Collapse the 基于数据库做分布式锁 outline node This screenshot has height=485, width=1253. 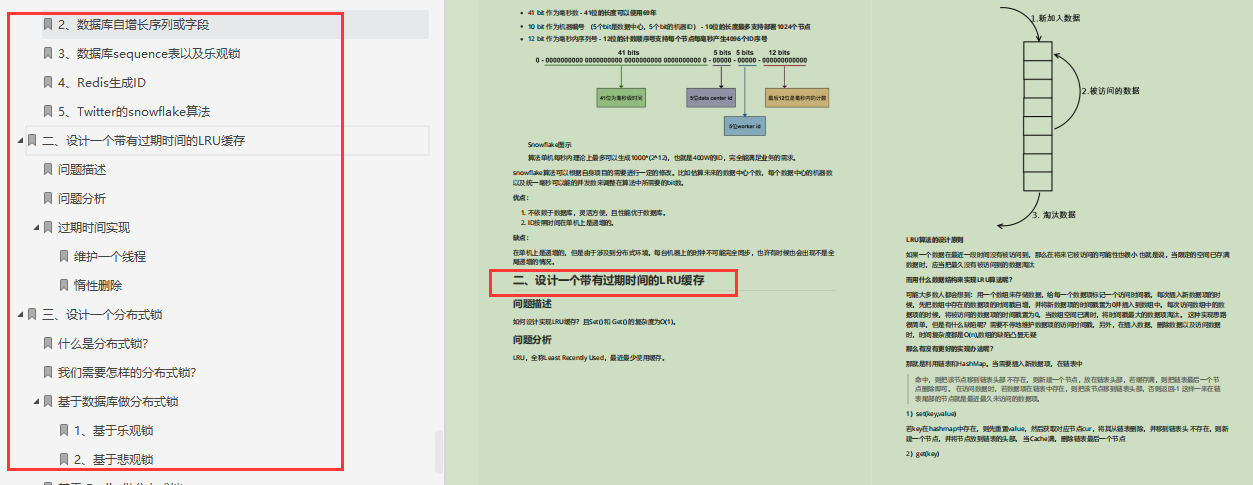(37, 401)
